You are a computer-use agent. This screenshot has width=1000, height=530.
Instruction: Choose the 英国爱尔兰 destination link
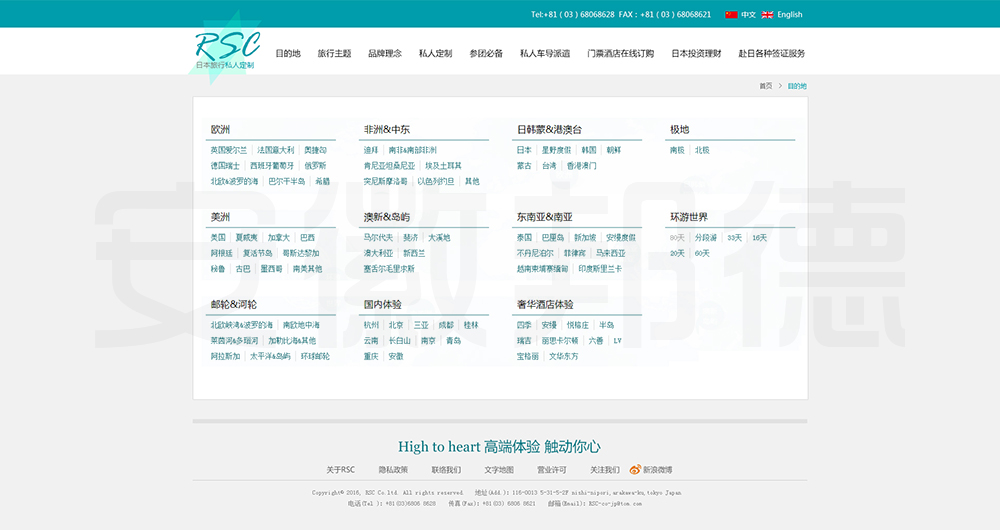(x=228, y=150)
